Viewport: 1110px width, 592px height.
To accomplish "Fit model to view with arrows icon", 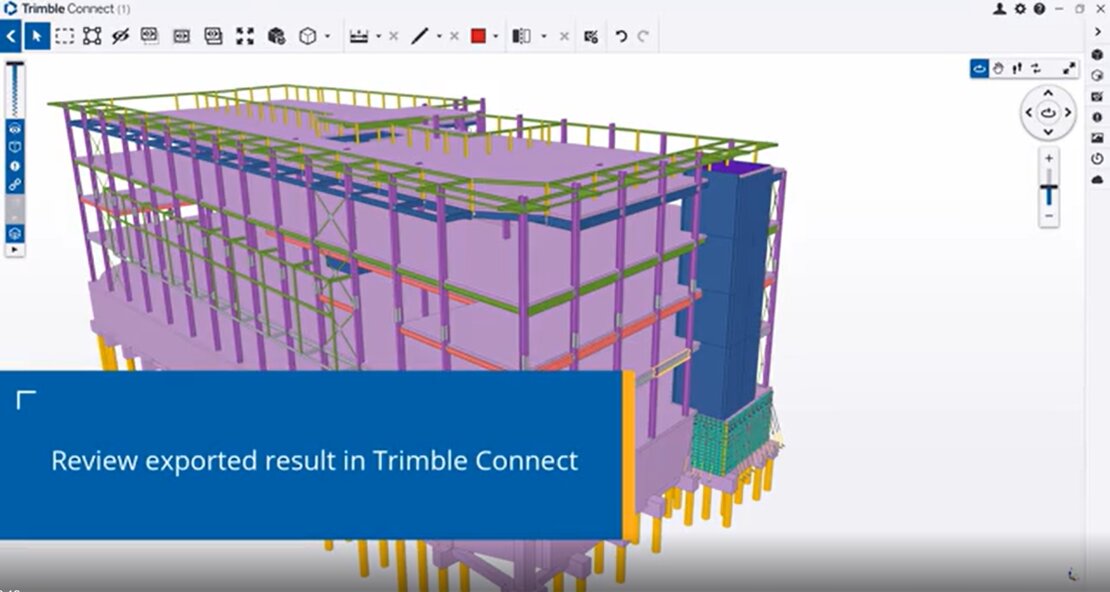I will 245,36.
